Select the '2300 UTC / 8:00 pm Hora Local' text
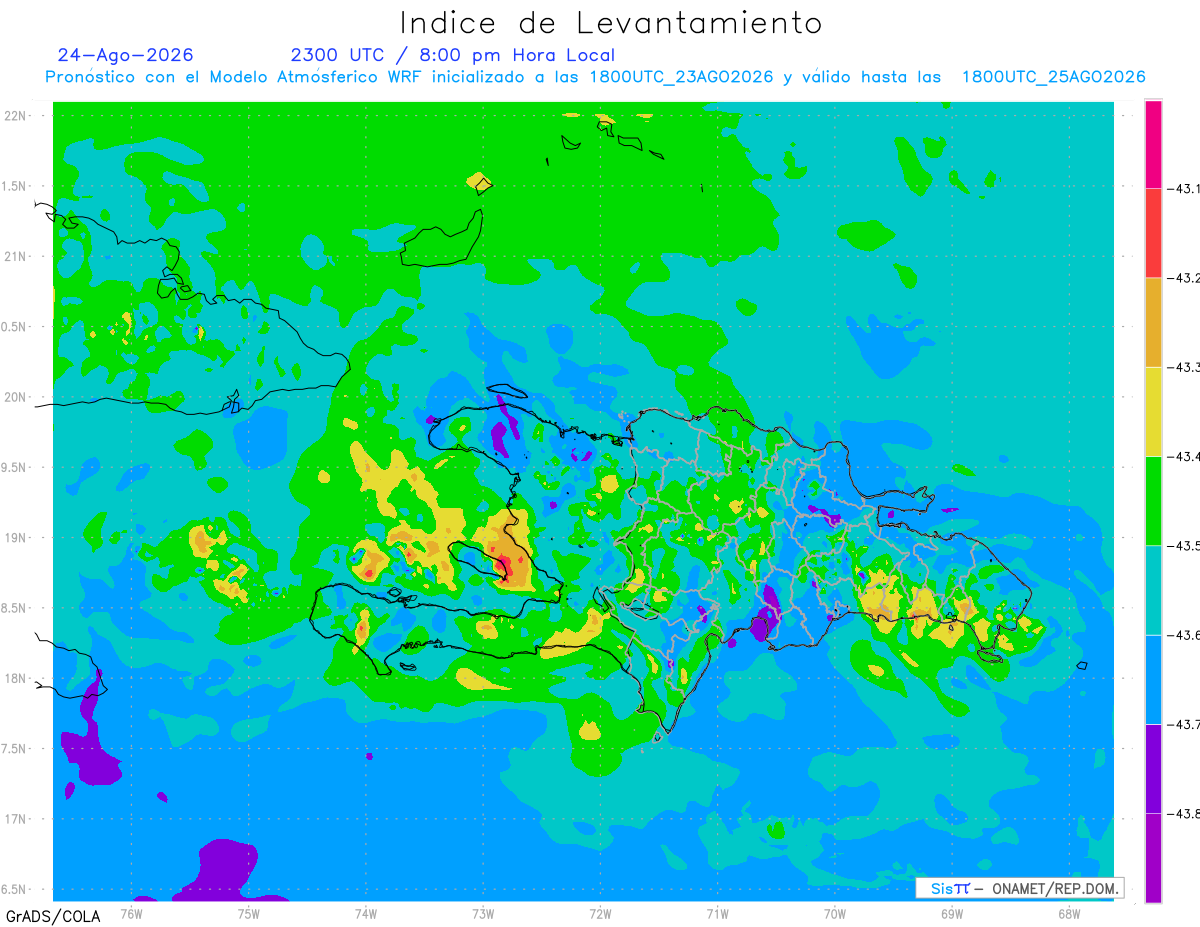 [x=453, y=56]
